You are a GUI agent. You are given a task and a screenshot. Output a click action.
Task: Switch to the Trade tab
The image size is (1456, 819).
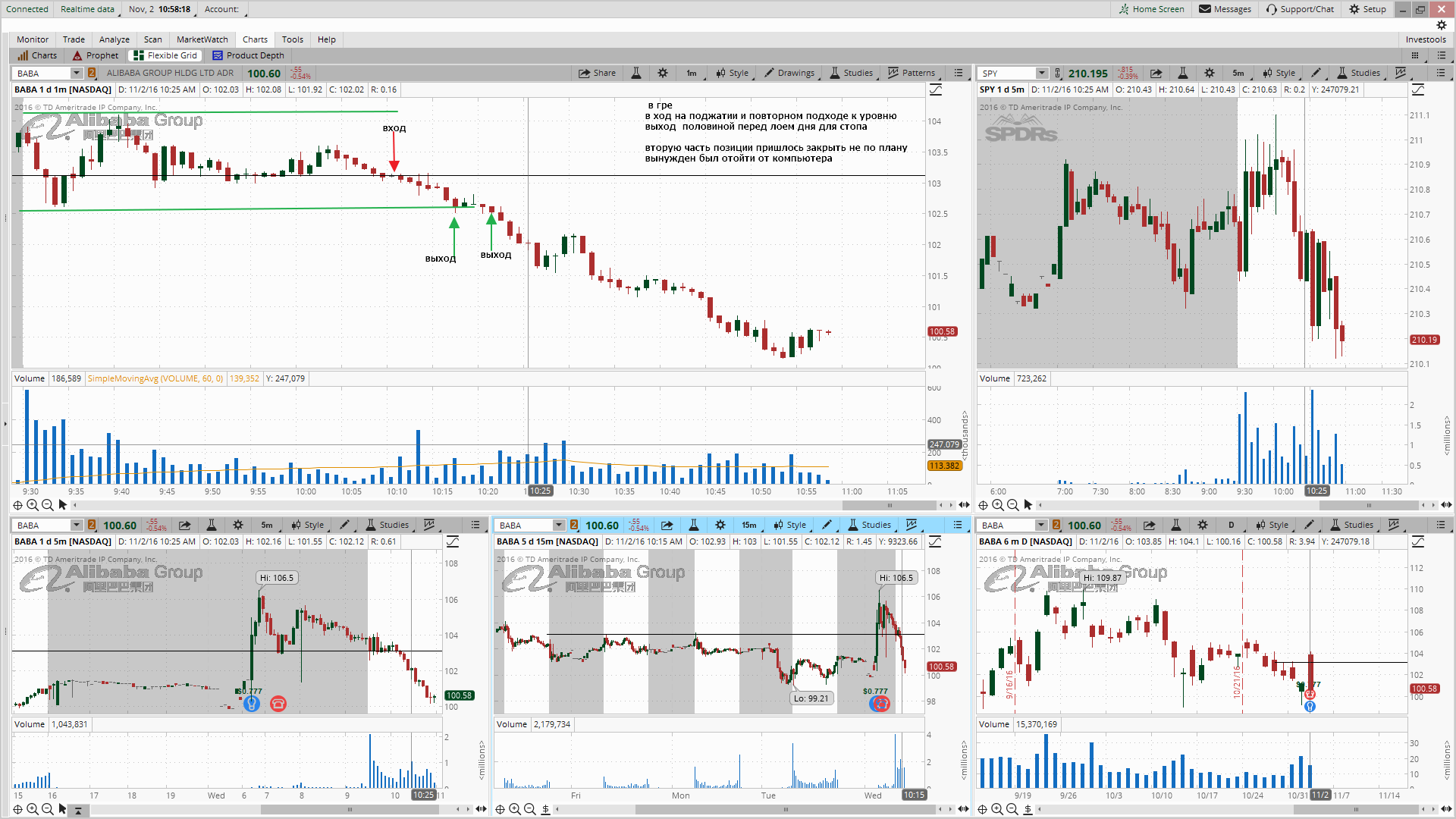74,39
